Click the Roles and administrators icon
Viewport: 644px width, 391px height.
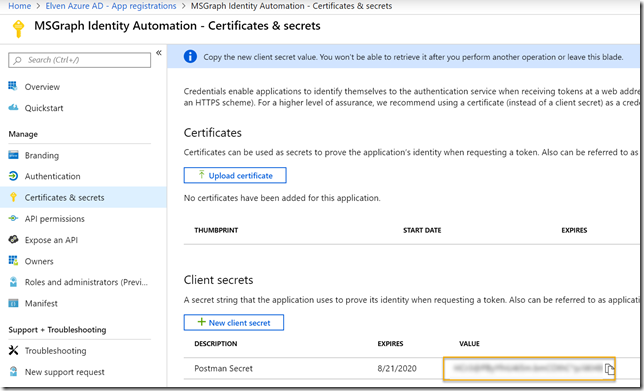13,282
